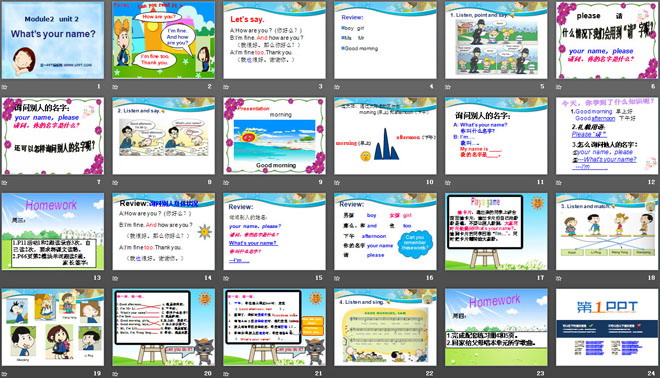Viewport: 660px width, 378px height.
Task: Click the animation star under slide 15
Action: 226,278
